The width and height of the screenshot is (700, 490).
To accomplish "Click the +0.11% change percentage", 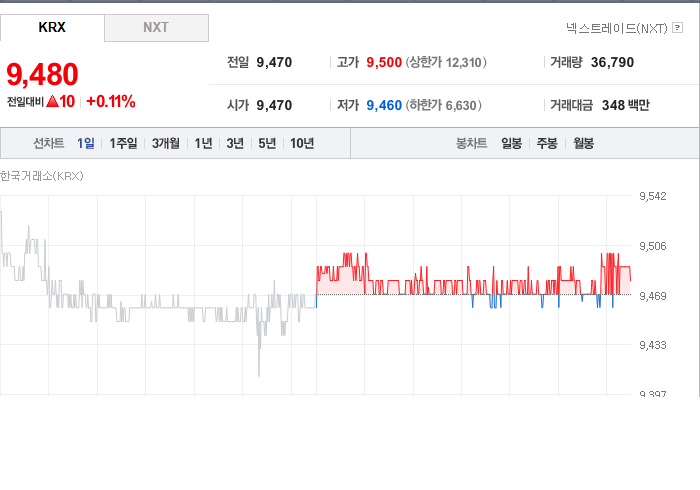I will coord(111,101).
